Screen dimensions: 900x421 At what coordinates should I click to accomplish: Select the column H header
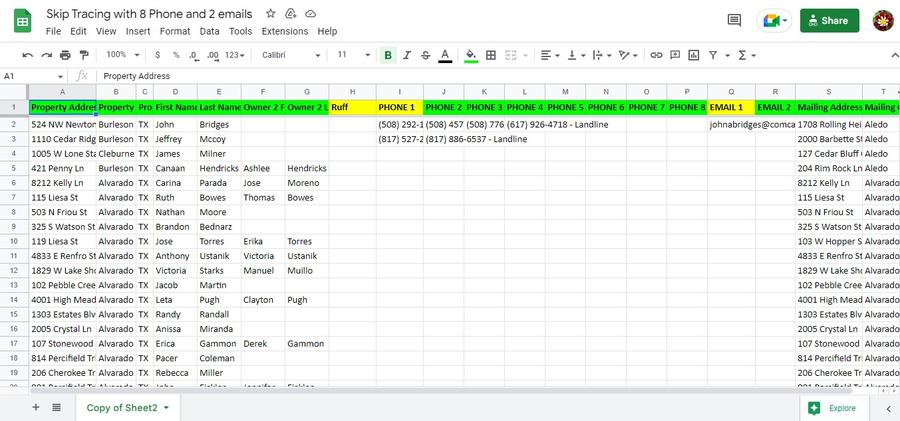pos(352,92)
